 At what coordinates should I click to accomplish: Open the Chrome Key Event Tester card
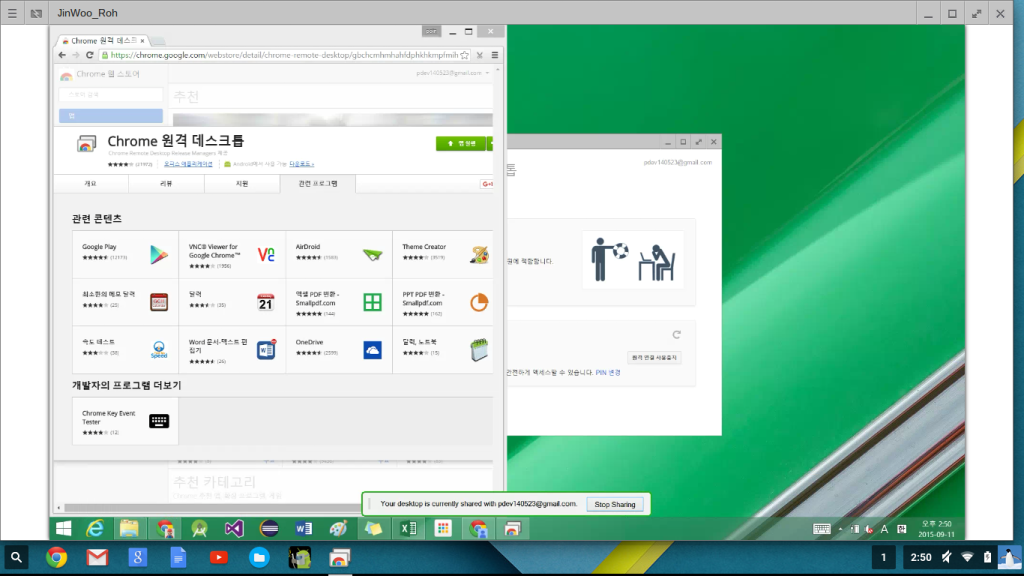[125, 421]
